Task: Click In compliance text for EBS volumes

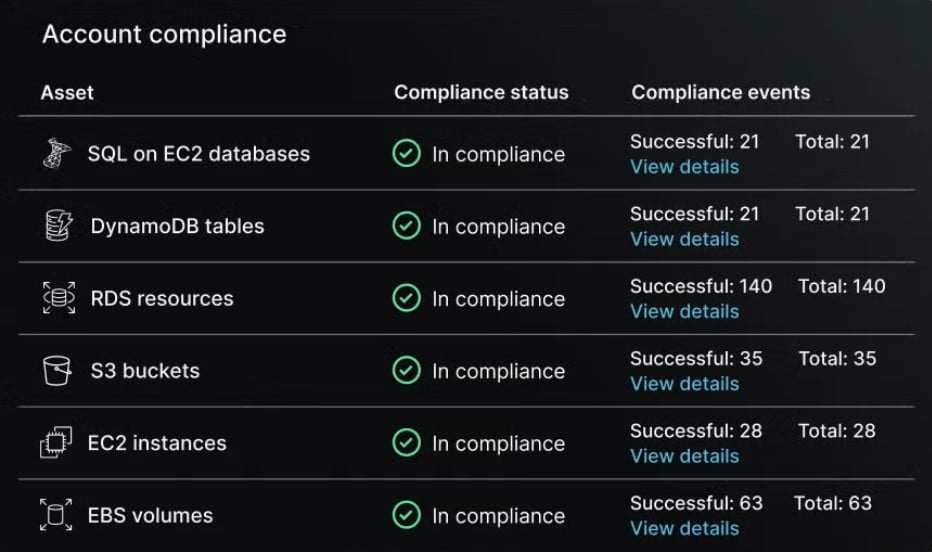Action: coord(498,516)
